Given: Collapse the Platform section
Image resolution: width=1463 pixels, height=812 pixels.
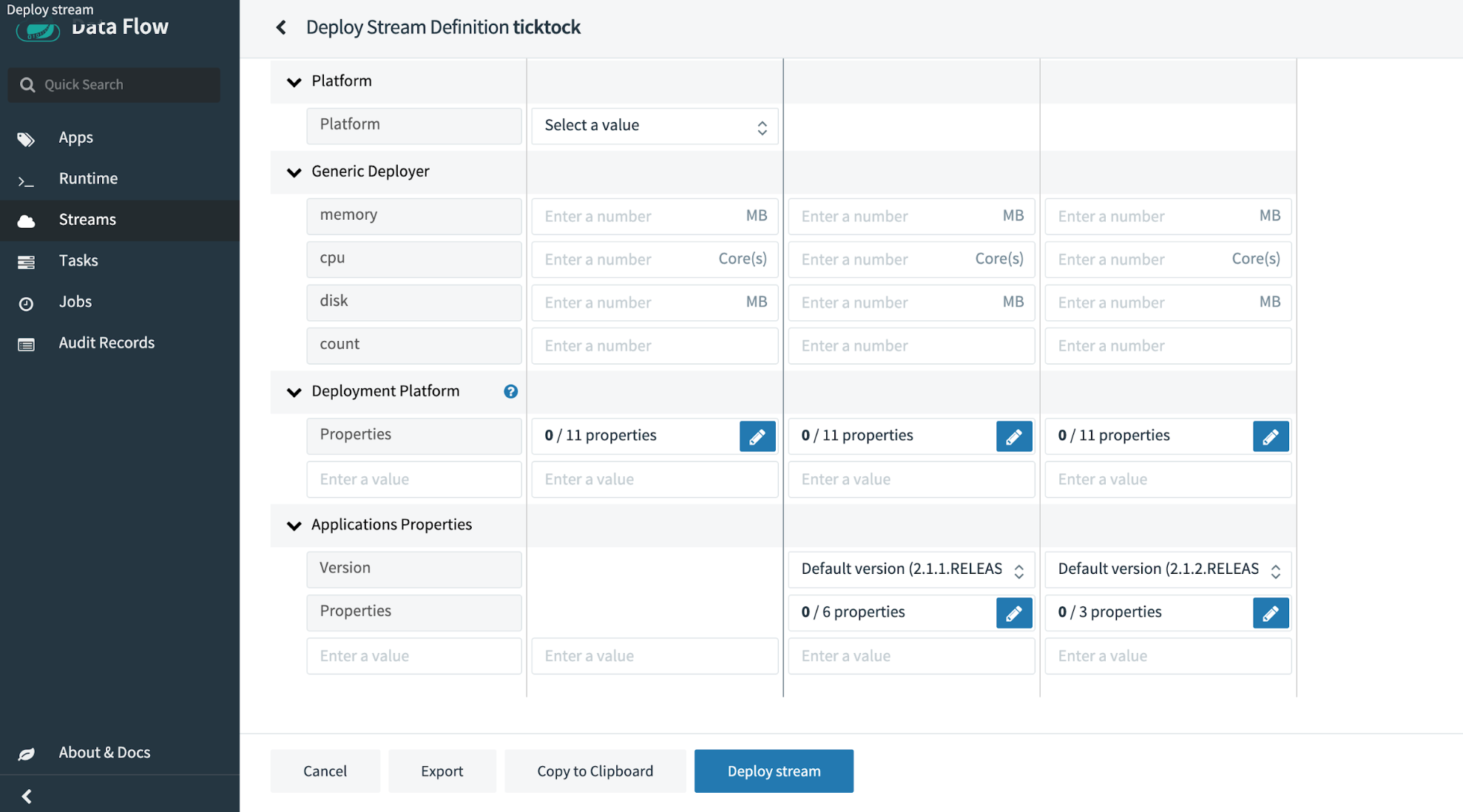Looking at the screenshot, I should tap(293, 79).
